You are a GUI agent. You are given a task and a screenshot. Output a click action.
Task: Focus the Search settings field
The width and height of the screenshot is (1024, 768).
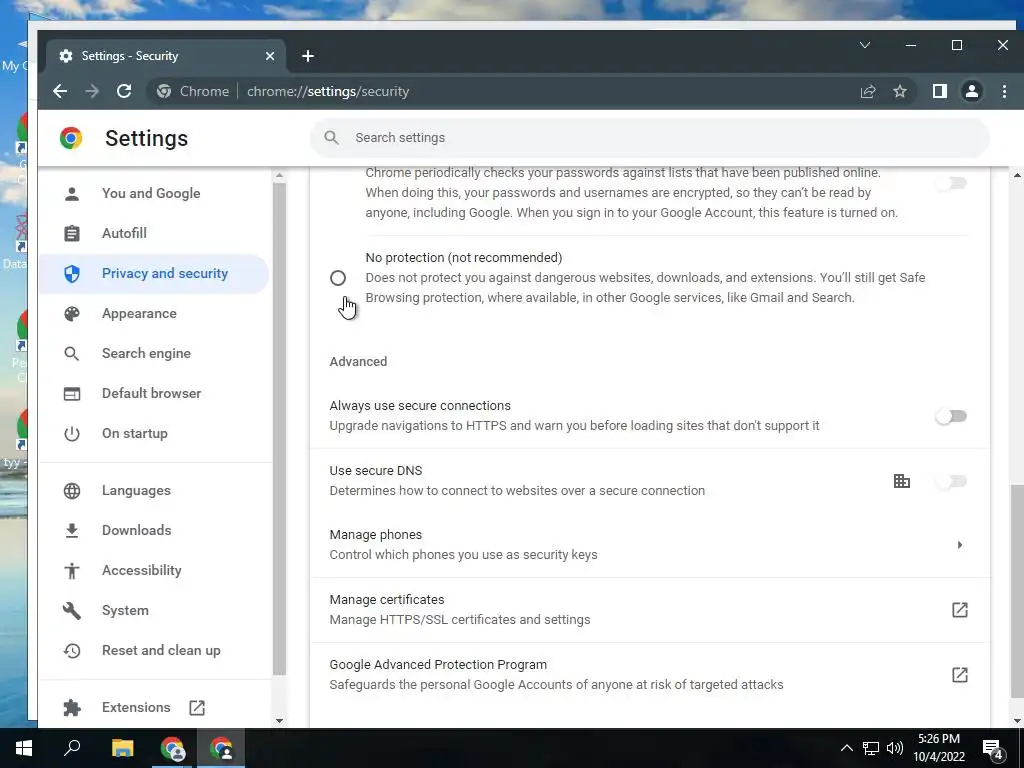(650, 138)
